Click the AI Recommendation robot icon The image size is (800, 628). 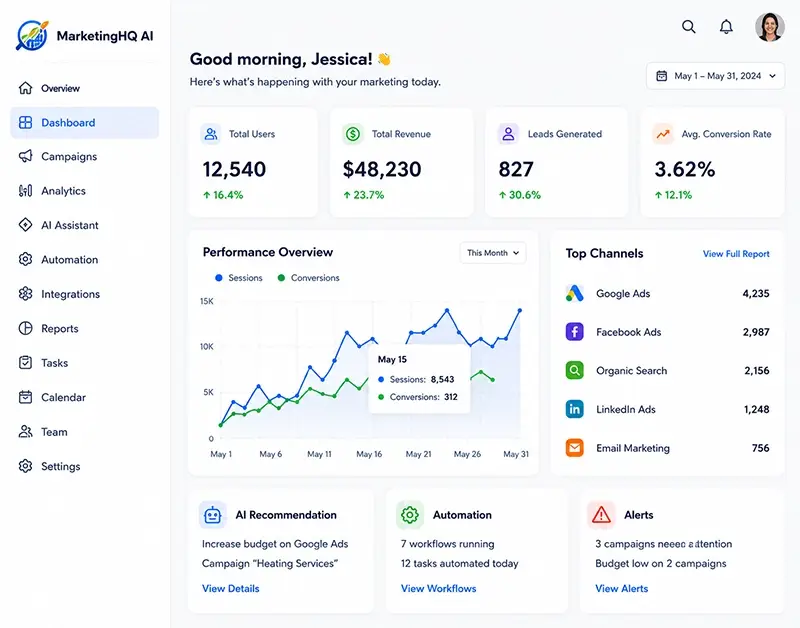point(212,515)
